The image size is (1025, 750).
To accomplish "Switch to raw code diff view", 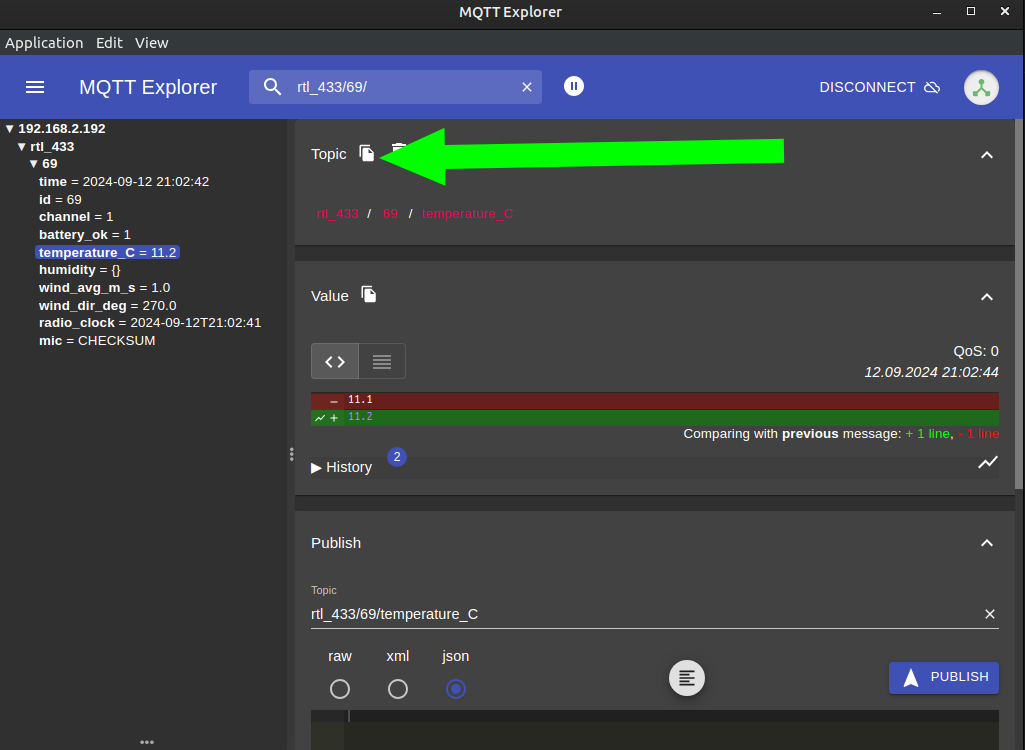I will (335, 362).
